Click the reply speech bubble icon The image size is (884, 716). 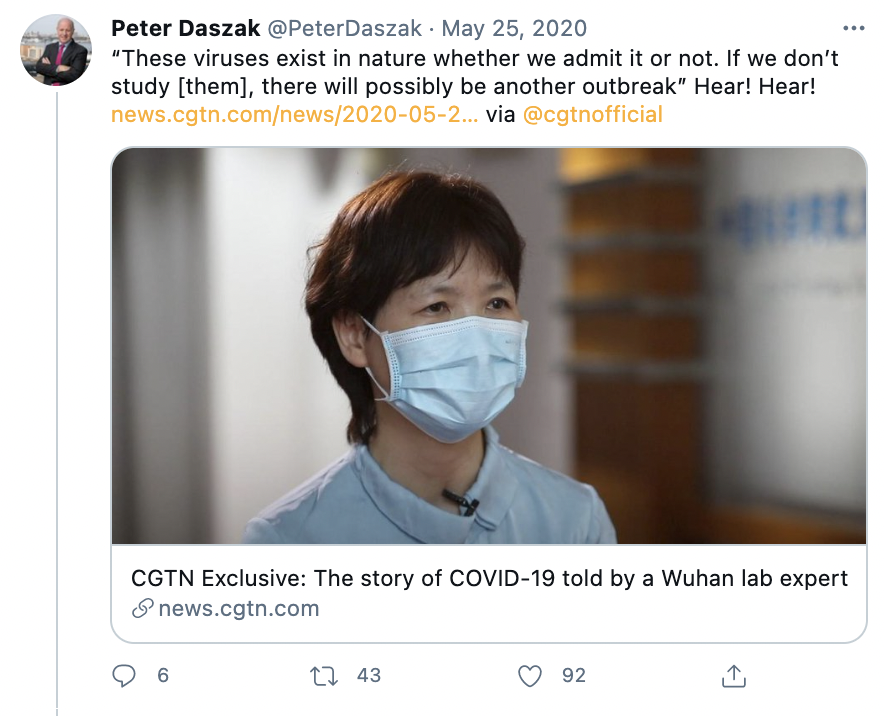pos(124,676)
